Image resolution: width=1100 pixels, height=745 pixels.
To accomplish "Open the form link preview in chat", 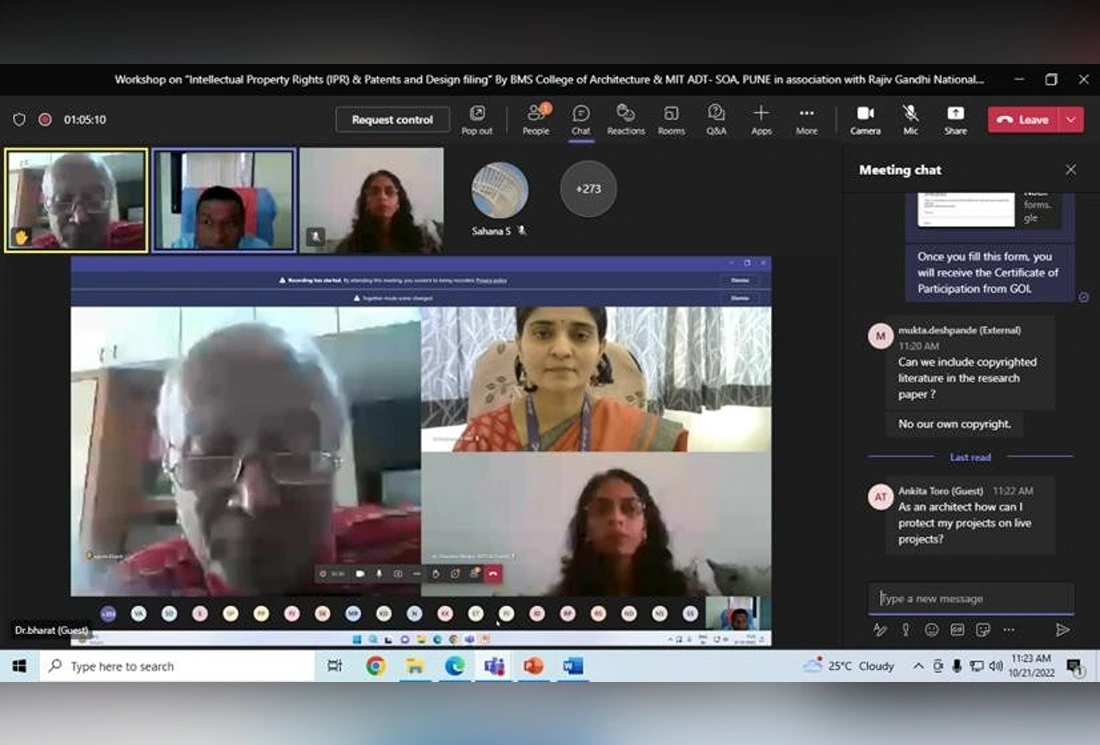I will tap(990, 210).
